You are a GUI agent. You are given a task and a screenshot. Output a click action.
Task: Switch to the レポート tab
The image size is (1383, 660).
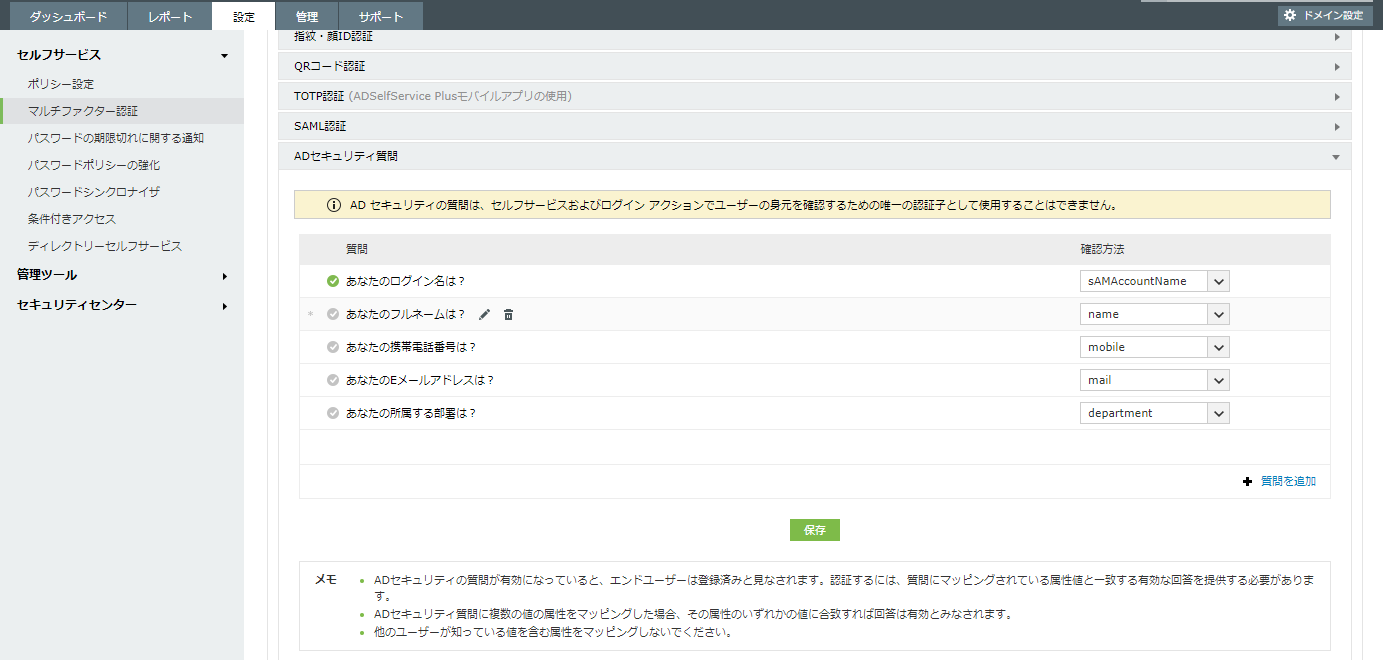point(169,17)
